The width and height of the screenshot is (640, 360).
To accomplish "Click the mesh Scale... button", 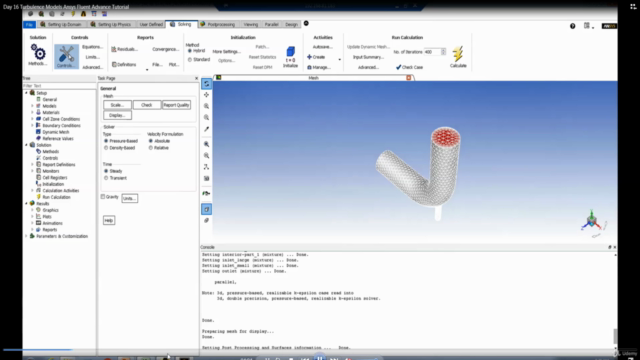I will [117, 105].
